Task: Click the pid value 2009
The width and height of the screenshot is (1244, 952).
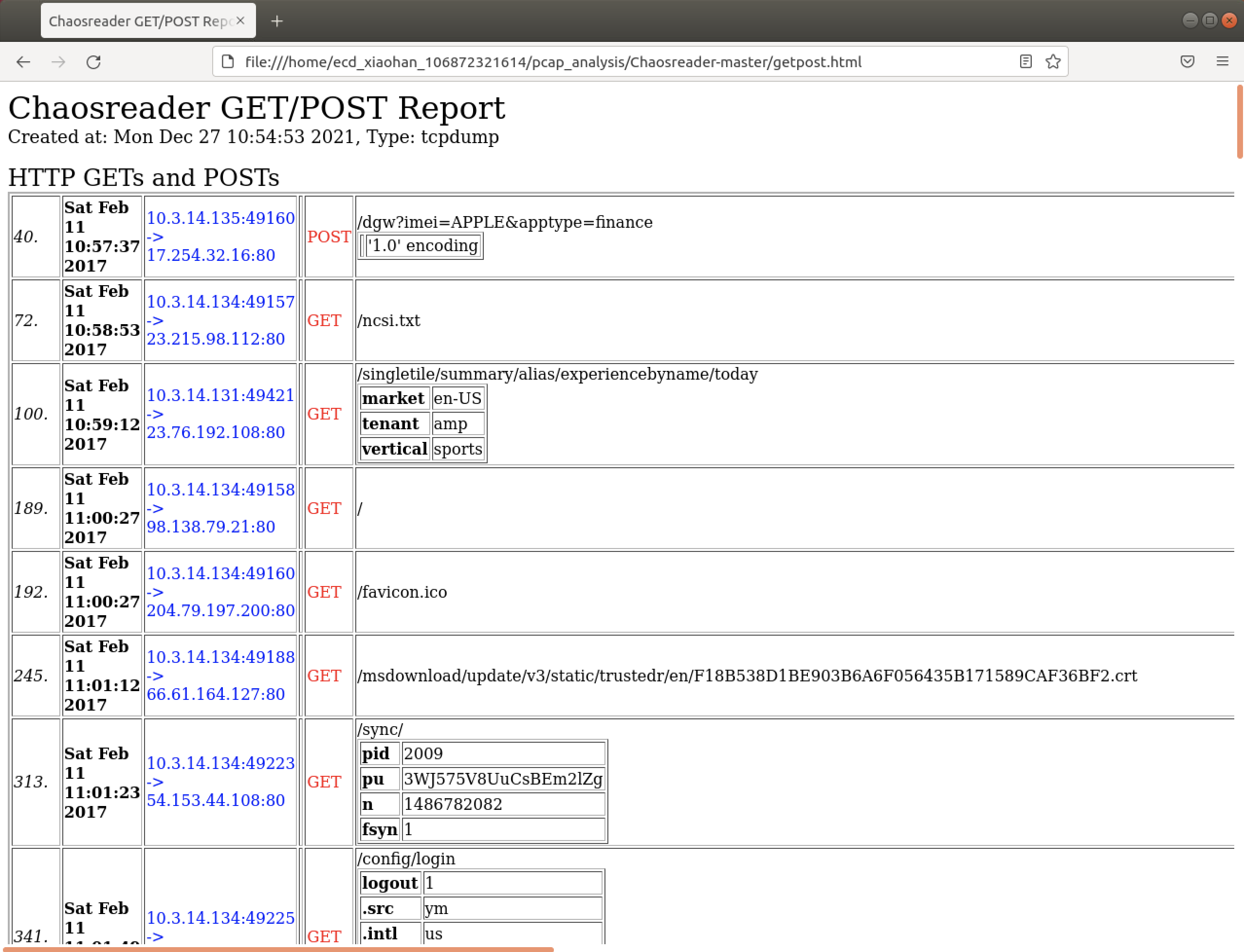Action: [x=503, y=753]
